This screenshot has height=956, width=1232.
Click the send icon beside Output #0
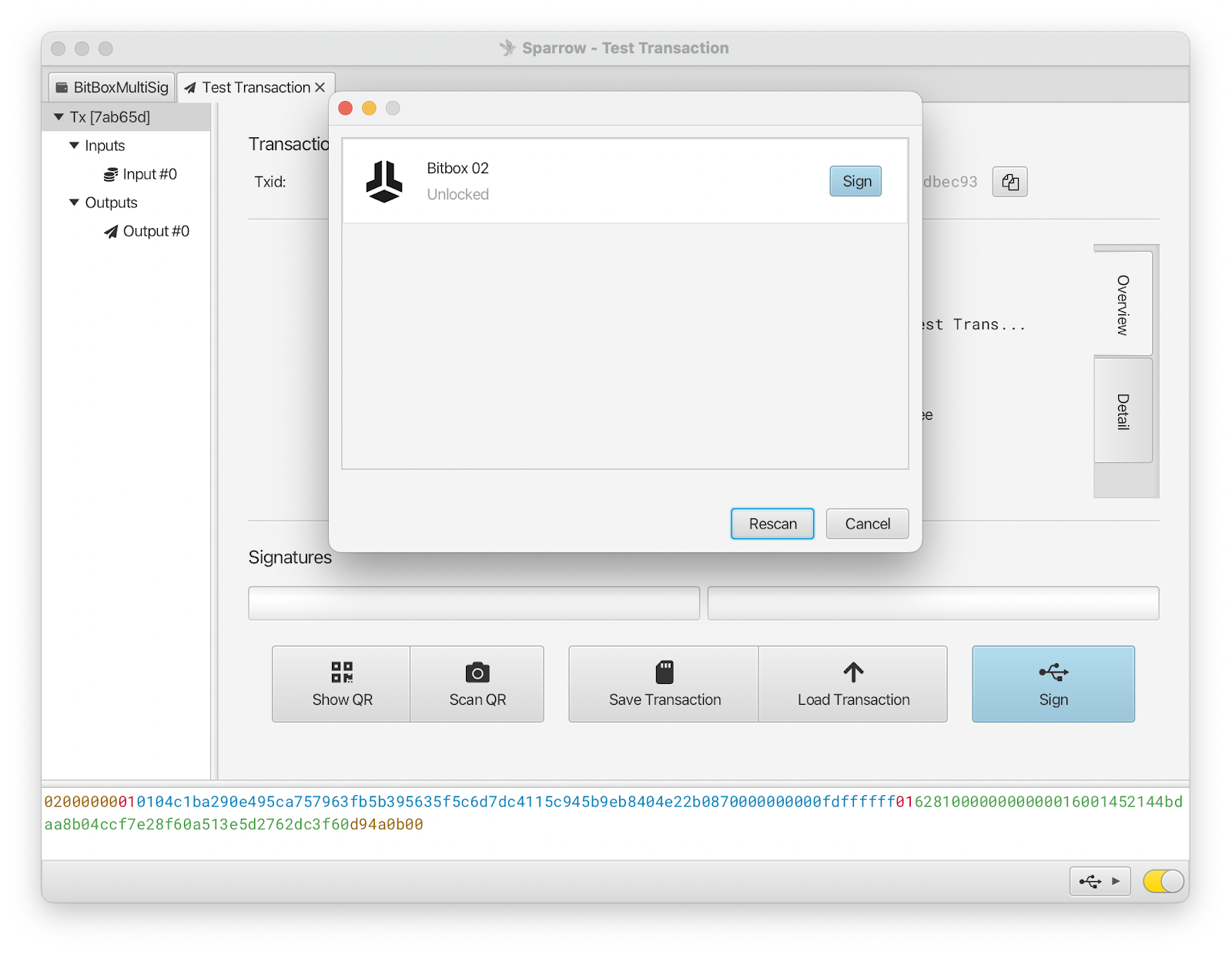[111, 232]
